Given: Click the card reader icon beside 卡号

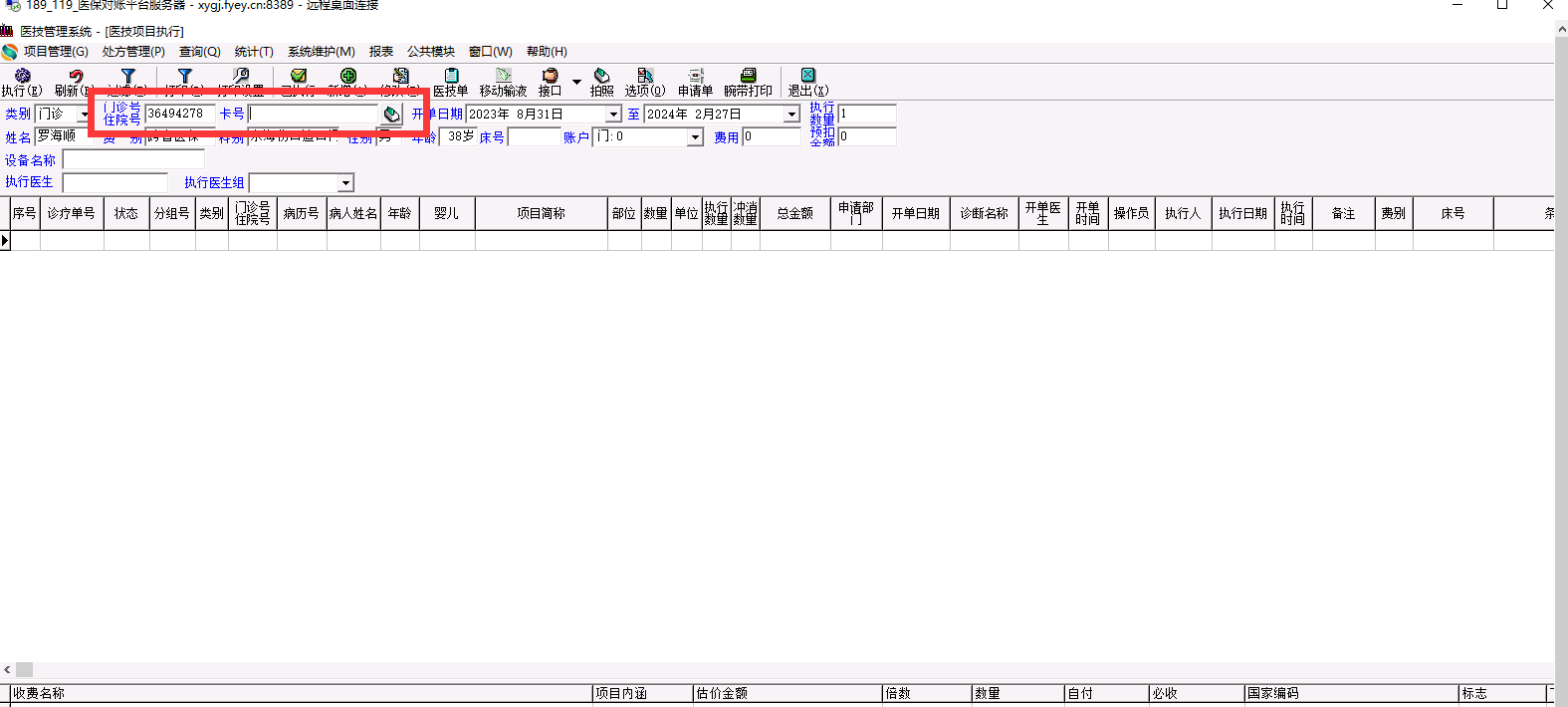Looking at the screenshot, I should click(392, 115).
